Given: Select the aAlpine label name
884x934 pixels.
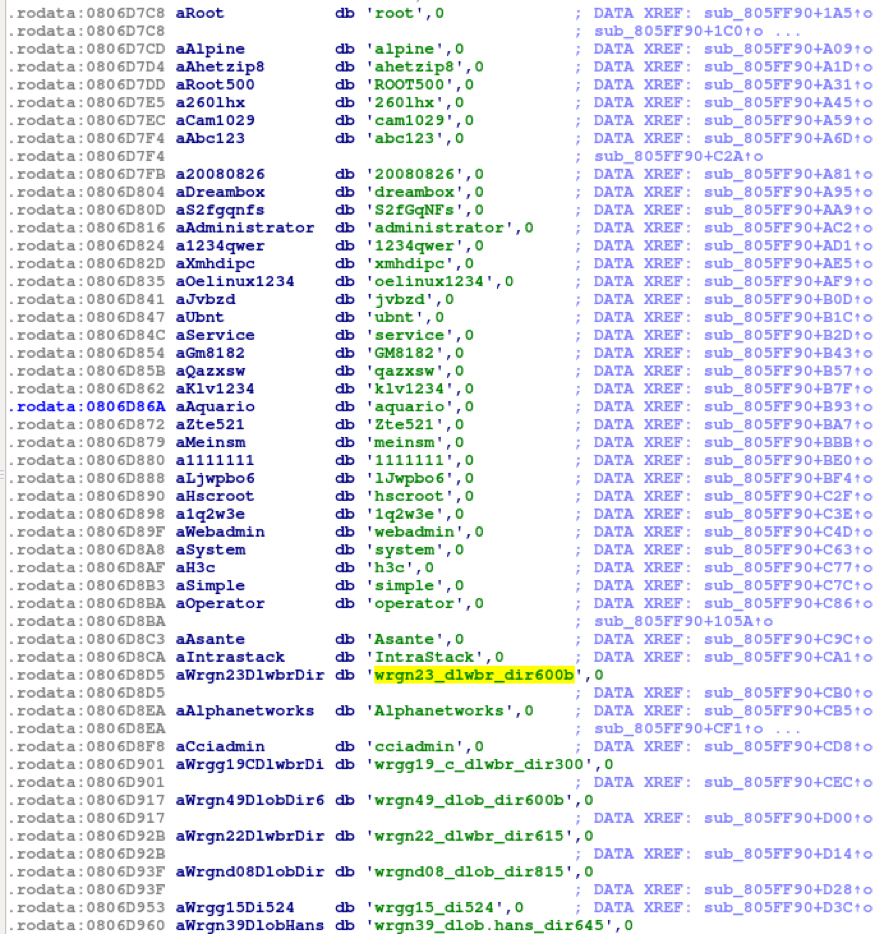Looking at the screenshot, I should [210, 49].
